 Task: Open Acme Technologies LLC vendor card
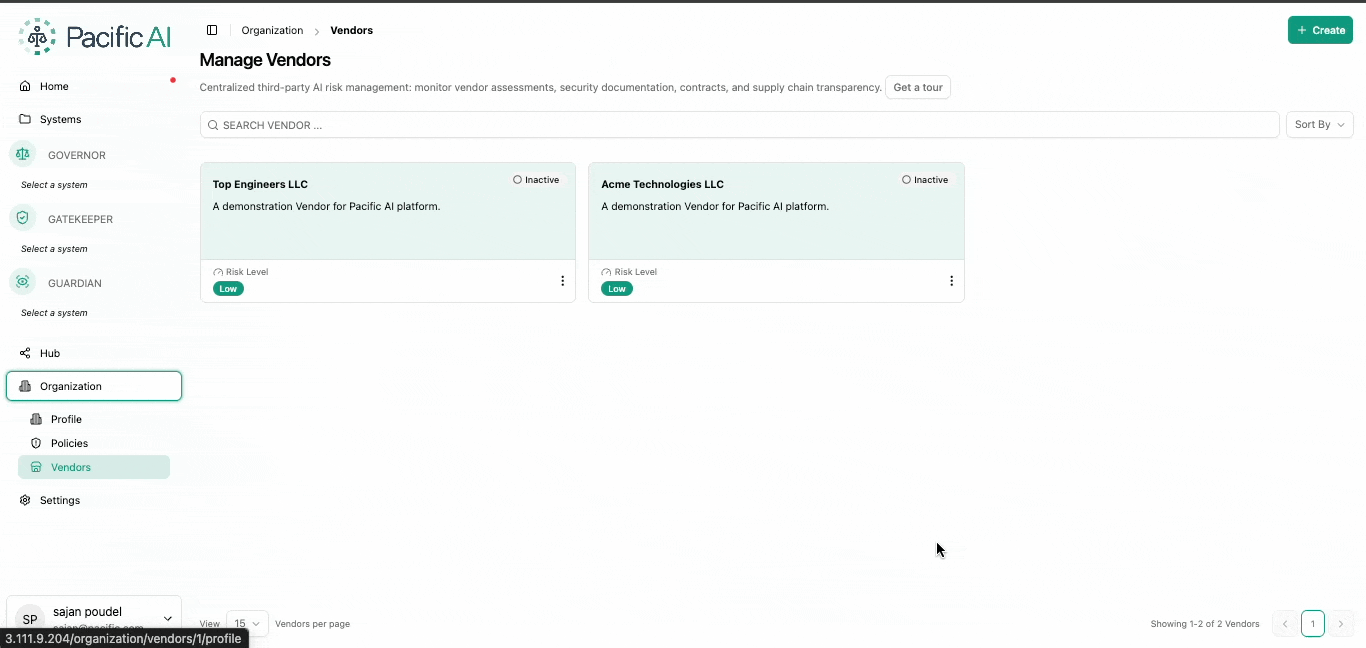coord(776,232)
